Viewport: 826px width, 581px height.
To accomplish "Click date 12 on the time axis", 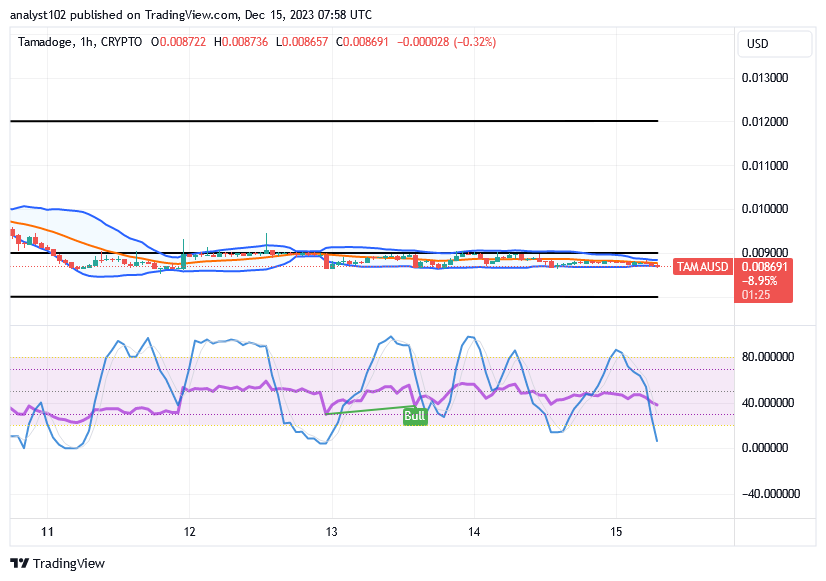I will (190, 532).
